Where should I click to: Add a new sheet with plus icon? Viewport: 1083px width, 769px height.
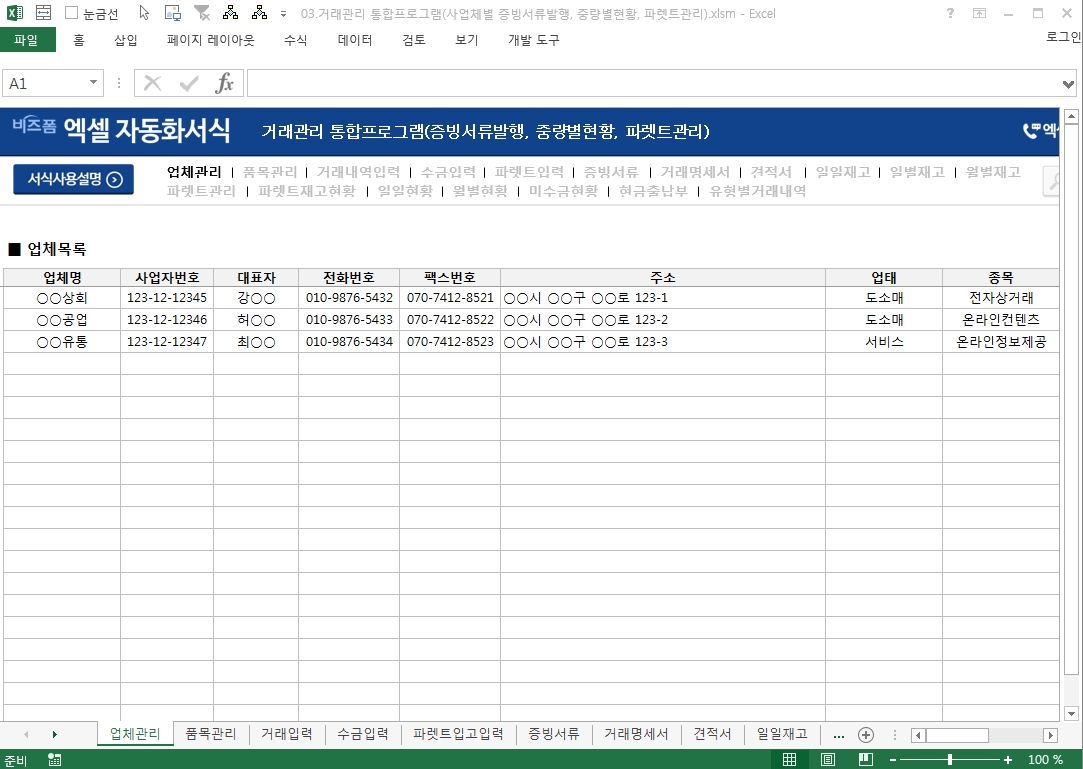point(865,735)
